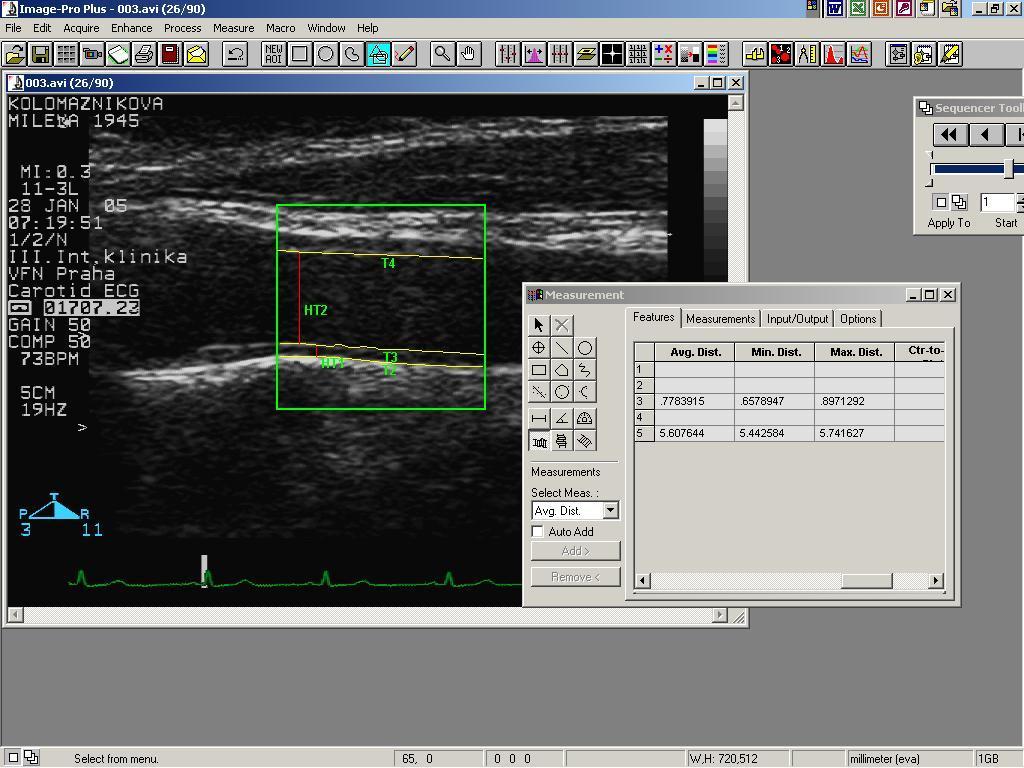Click the Start frame input field

[997, 202]
